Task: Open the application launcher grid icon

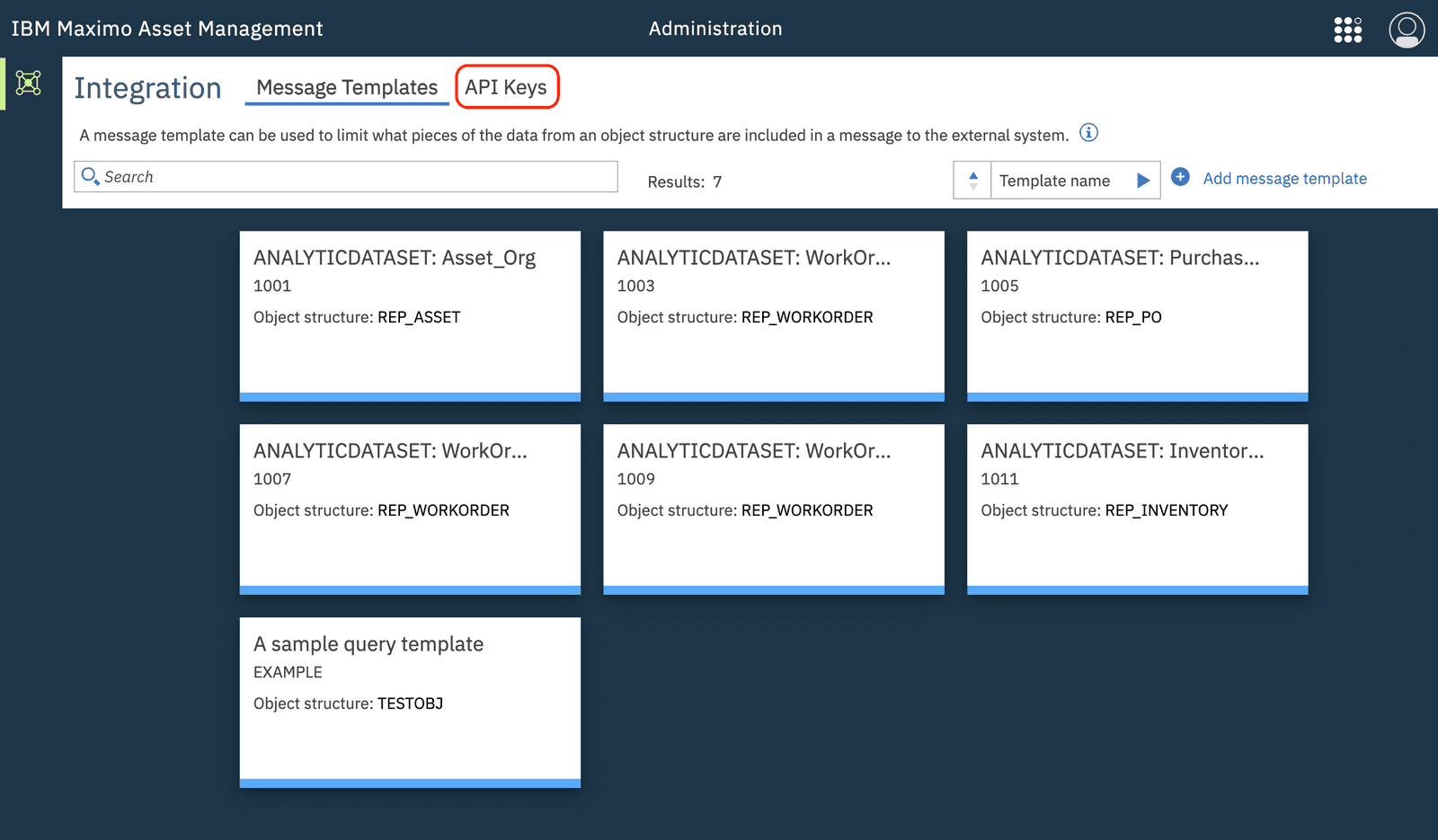Action: click(1348, 29)
